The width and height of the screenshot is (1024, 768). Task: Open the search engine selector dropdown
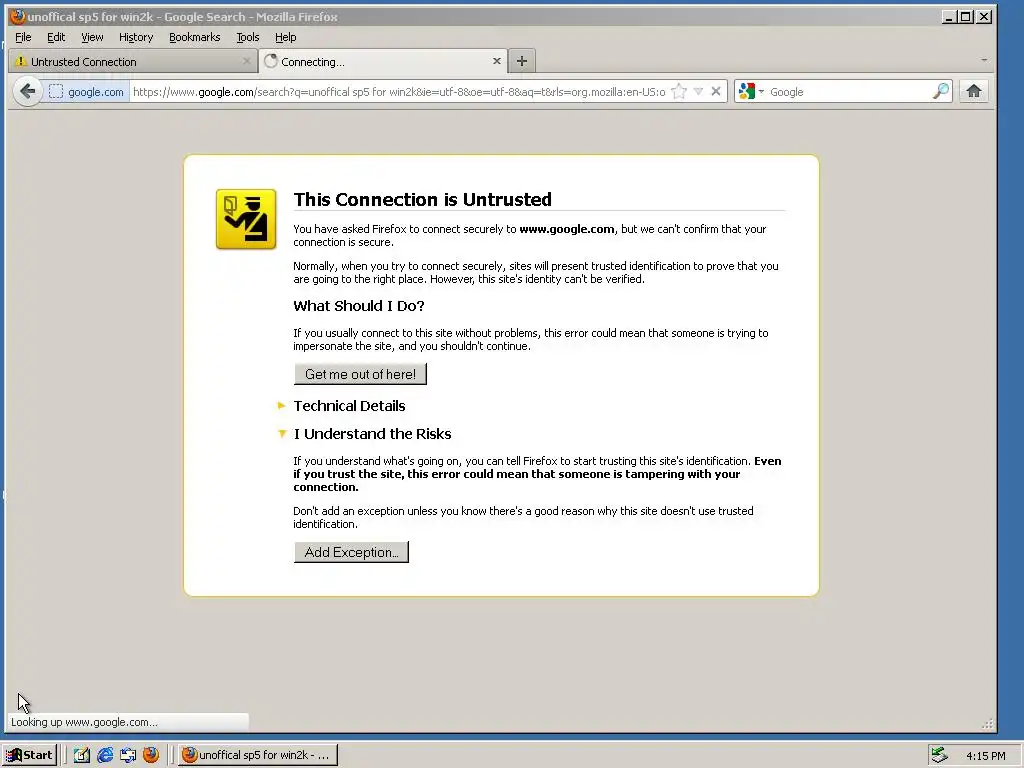[751, 92]
